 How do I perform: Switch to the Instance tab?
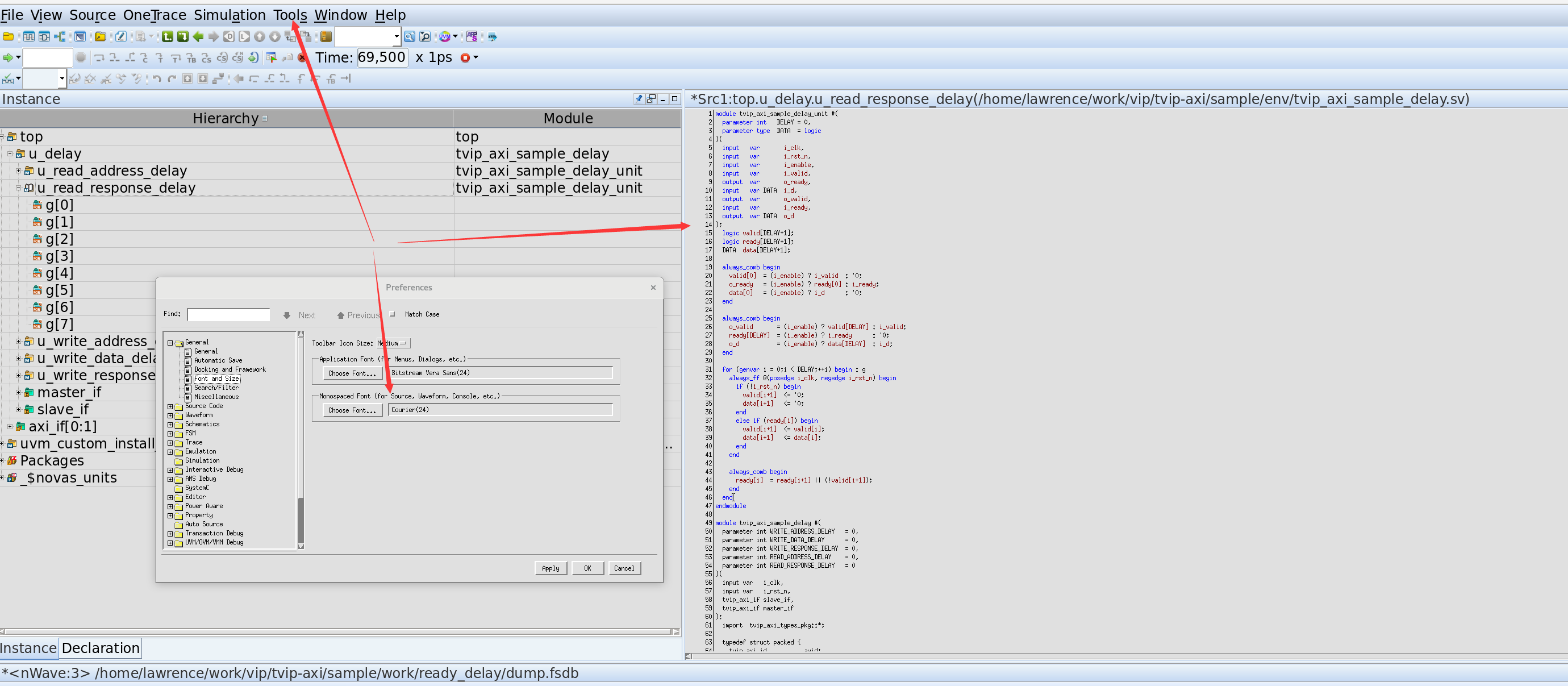click(28, 648)
